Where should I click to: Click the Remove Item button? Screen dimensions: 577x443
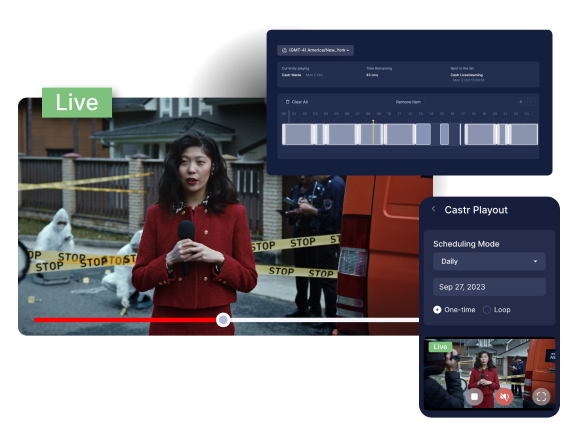click(408, 102)
